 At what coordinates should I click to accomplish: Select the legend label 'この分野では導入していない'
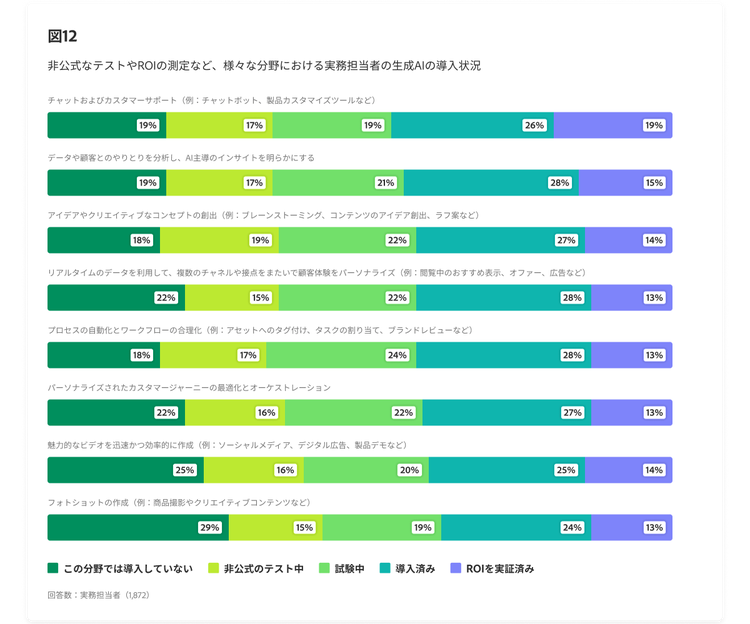pos(128,569)
